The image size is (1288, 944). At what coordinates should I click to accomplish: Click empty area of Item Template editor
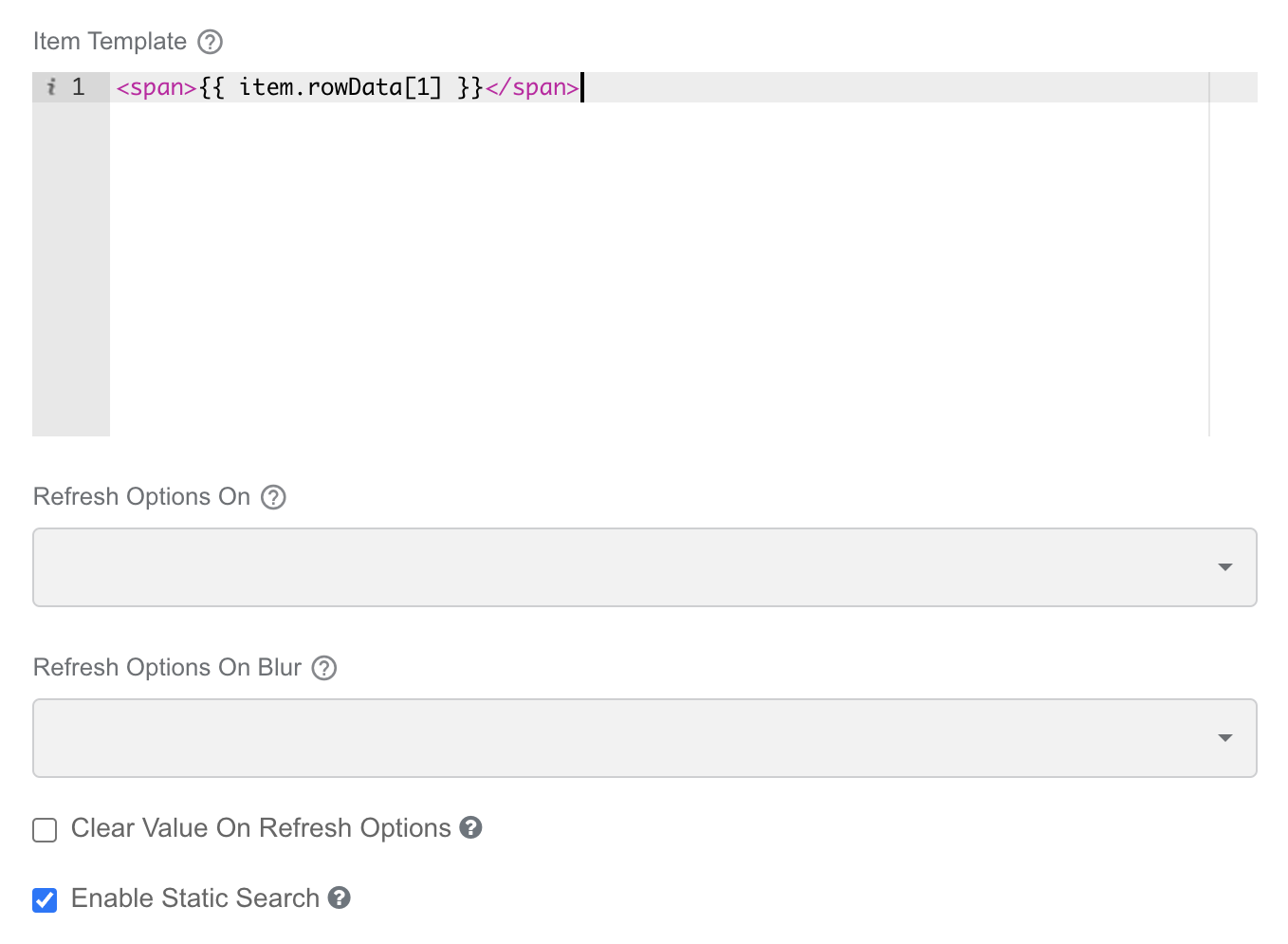tap(659, 269)
